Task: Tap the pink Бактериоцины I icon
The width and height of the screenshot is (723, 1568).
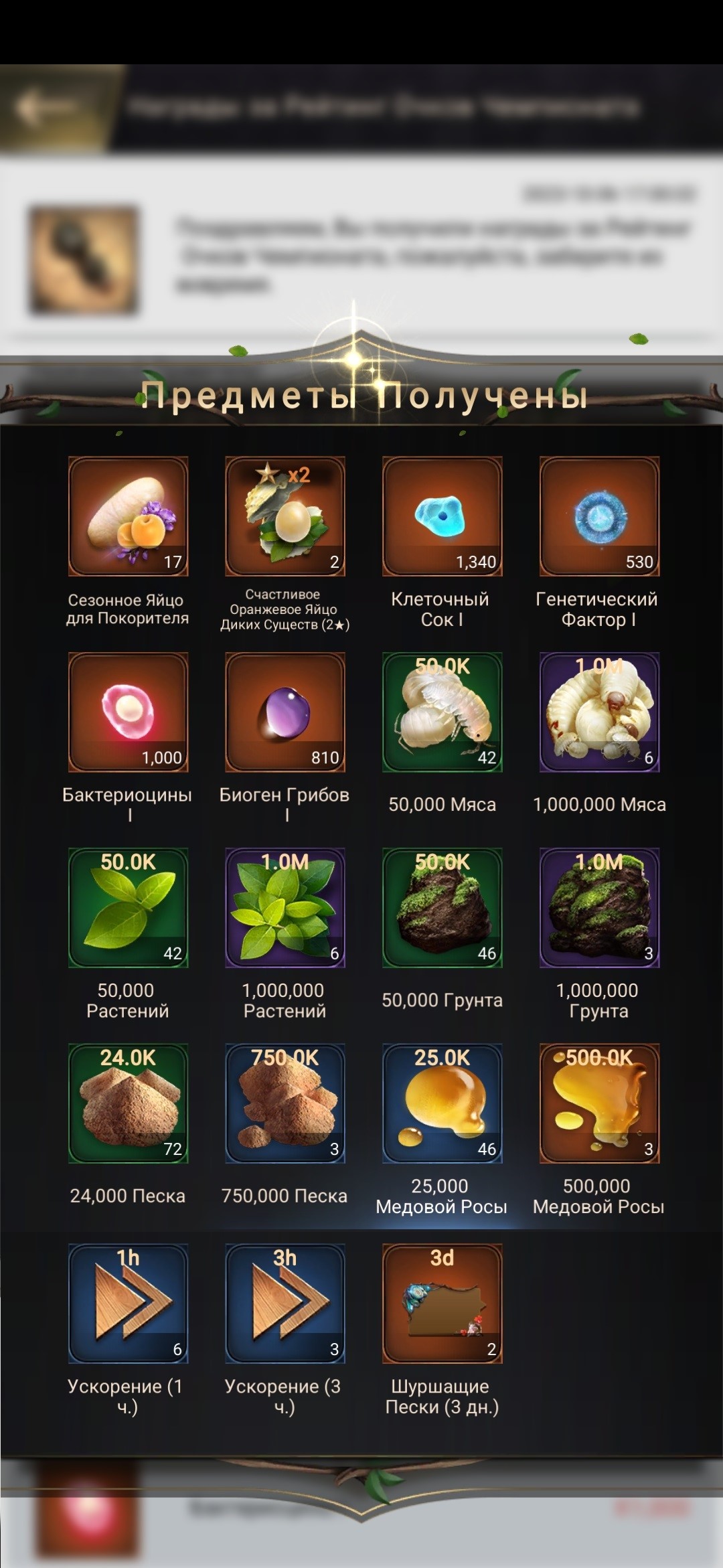Action: 128,712
